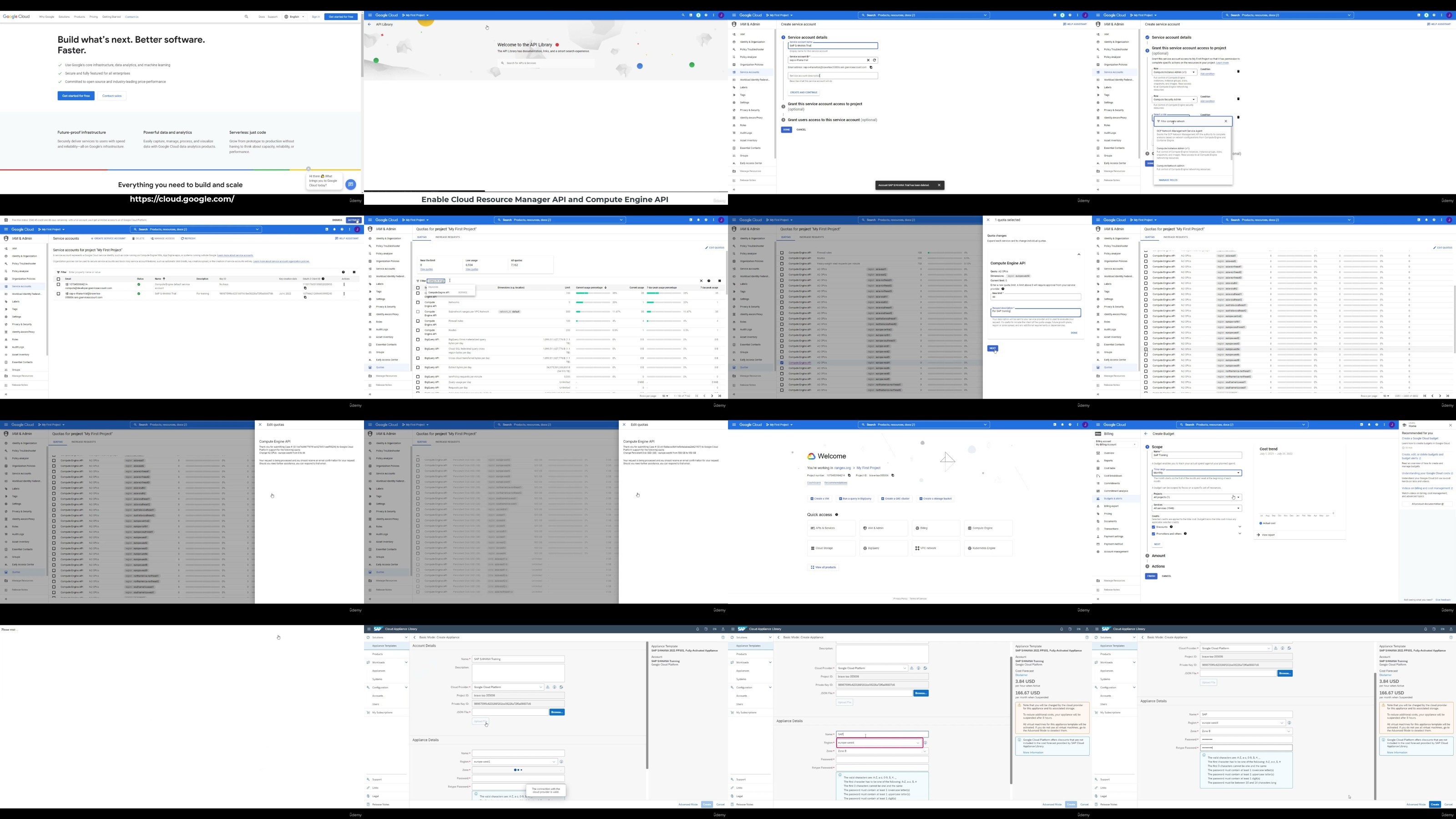Click back arrow beside API Library title
The width and height of the screenshot is (1456, 819).
click(369, 24)
